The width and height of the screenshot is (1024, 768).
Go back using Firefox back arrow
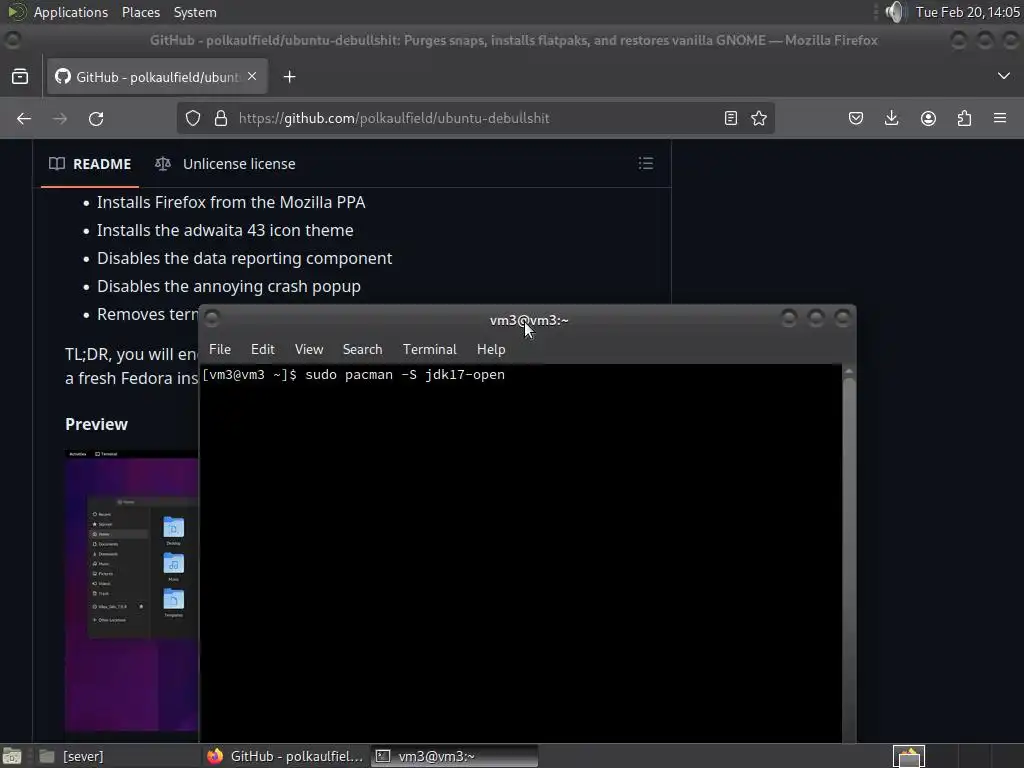tap(24, 118)
